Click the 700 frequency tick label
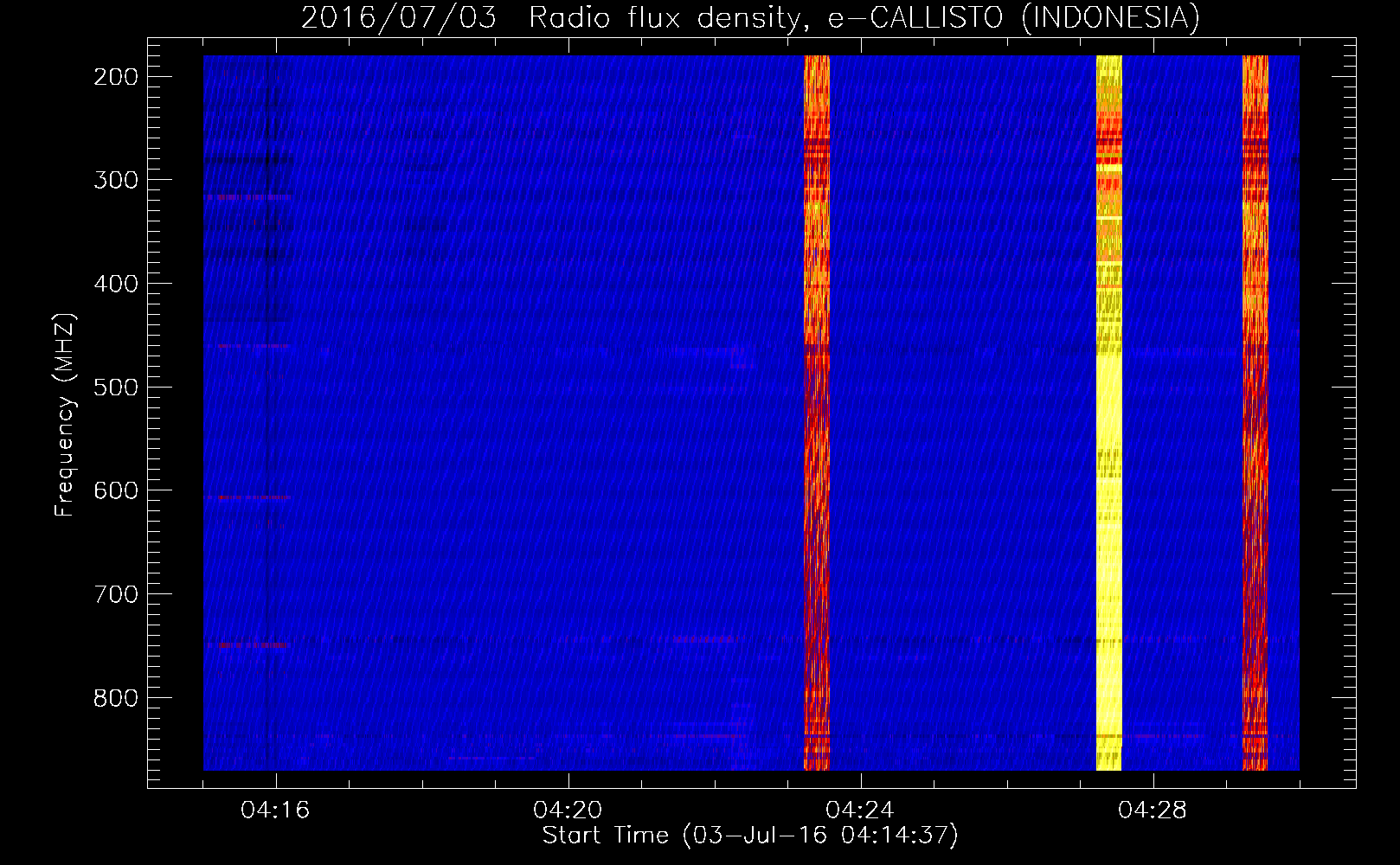 [x=116, y=594]
